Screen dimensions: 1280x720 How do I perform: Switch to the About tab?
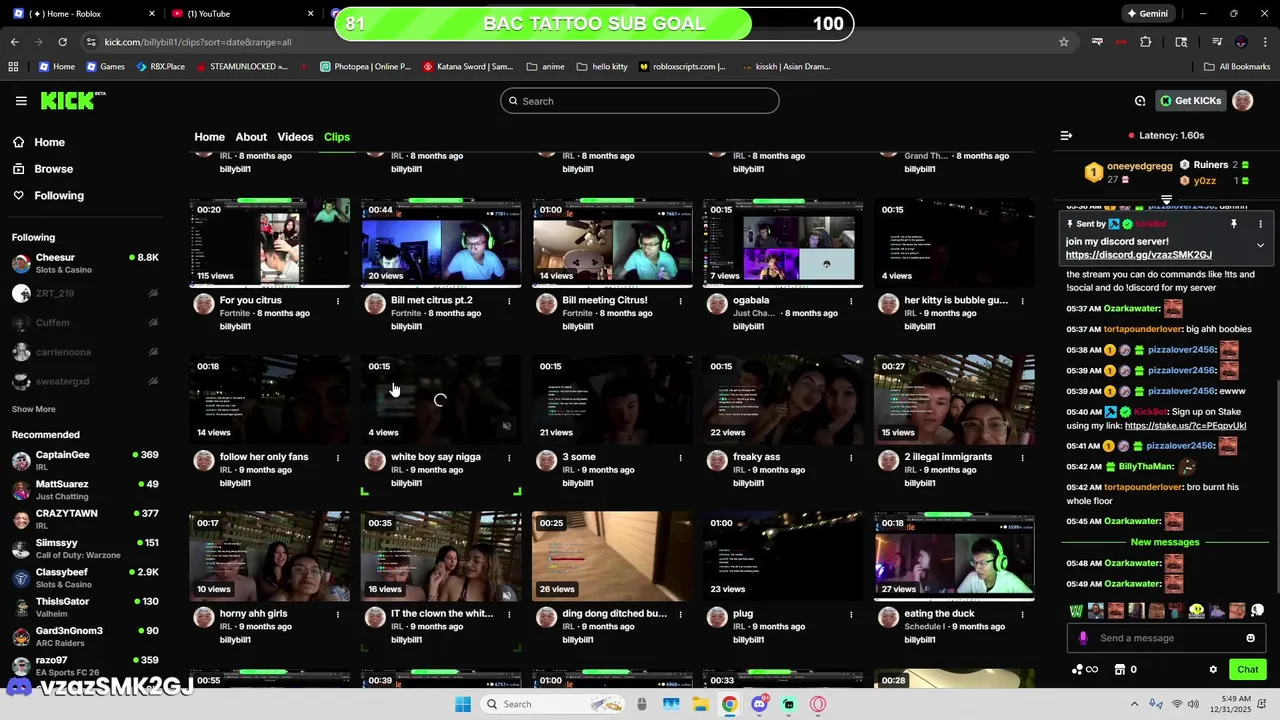[251, 137]
